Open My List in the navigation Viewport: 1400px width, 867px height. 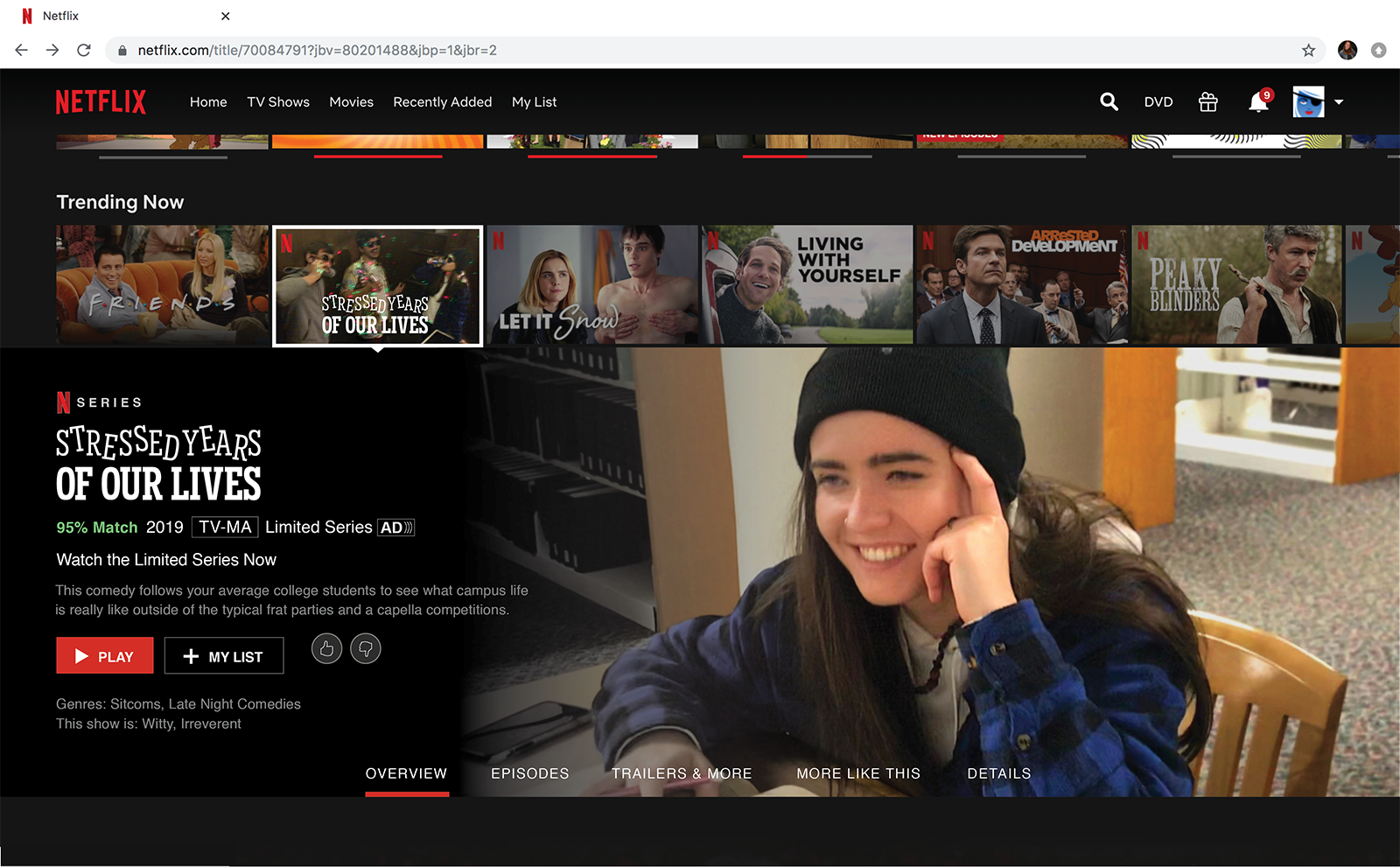tap(534, 101)
